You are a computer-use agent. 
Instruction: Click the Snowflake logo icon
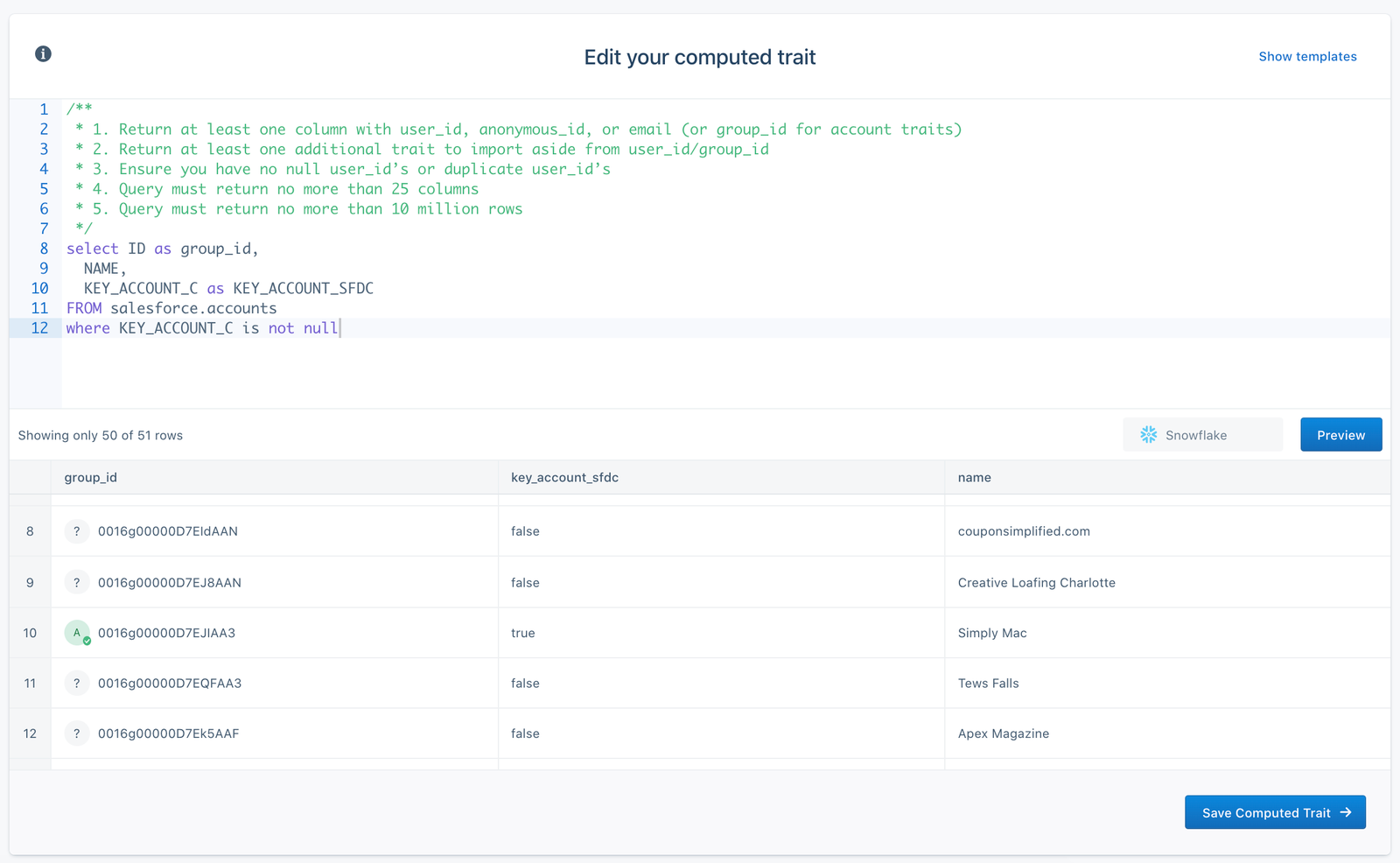point(1148,435)
